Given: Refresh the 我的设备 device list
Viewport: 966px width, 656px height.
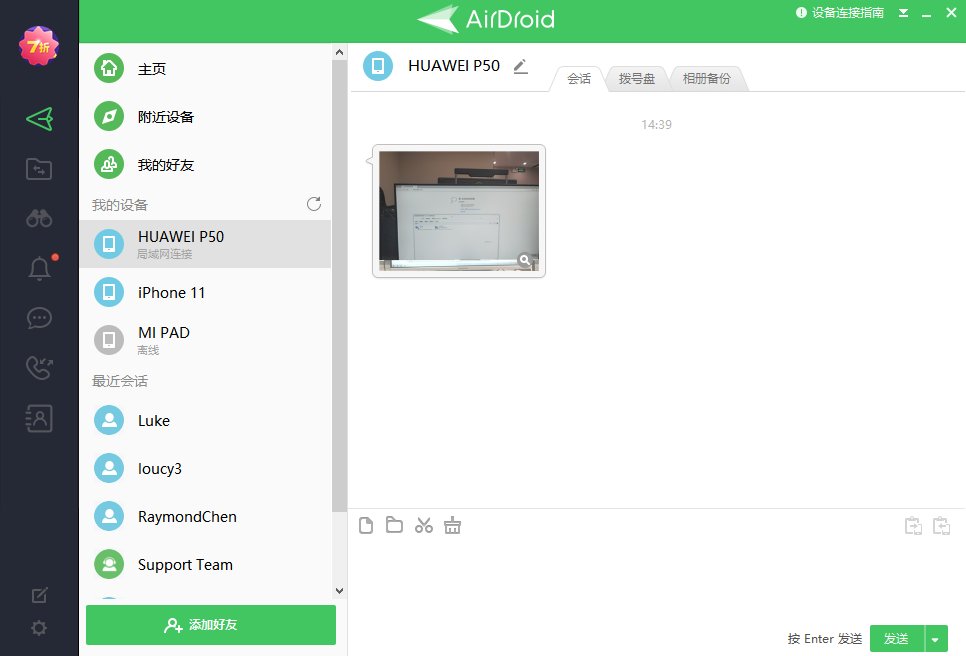Looking at the screenshot, I should pyautogui.click(x=314, y=204).
